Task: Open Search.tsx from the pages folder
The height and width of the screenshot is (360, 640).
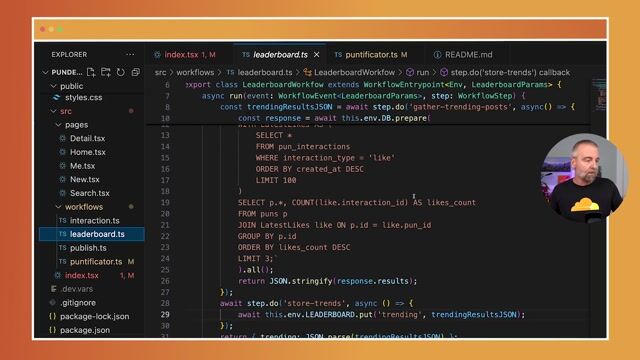Action: [89, 193]
